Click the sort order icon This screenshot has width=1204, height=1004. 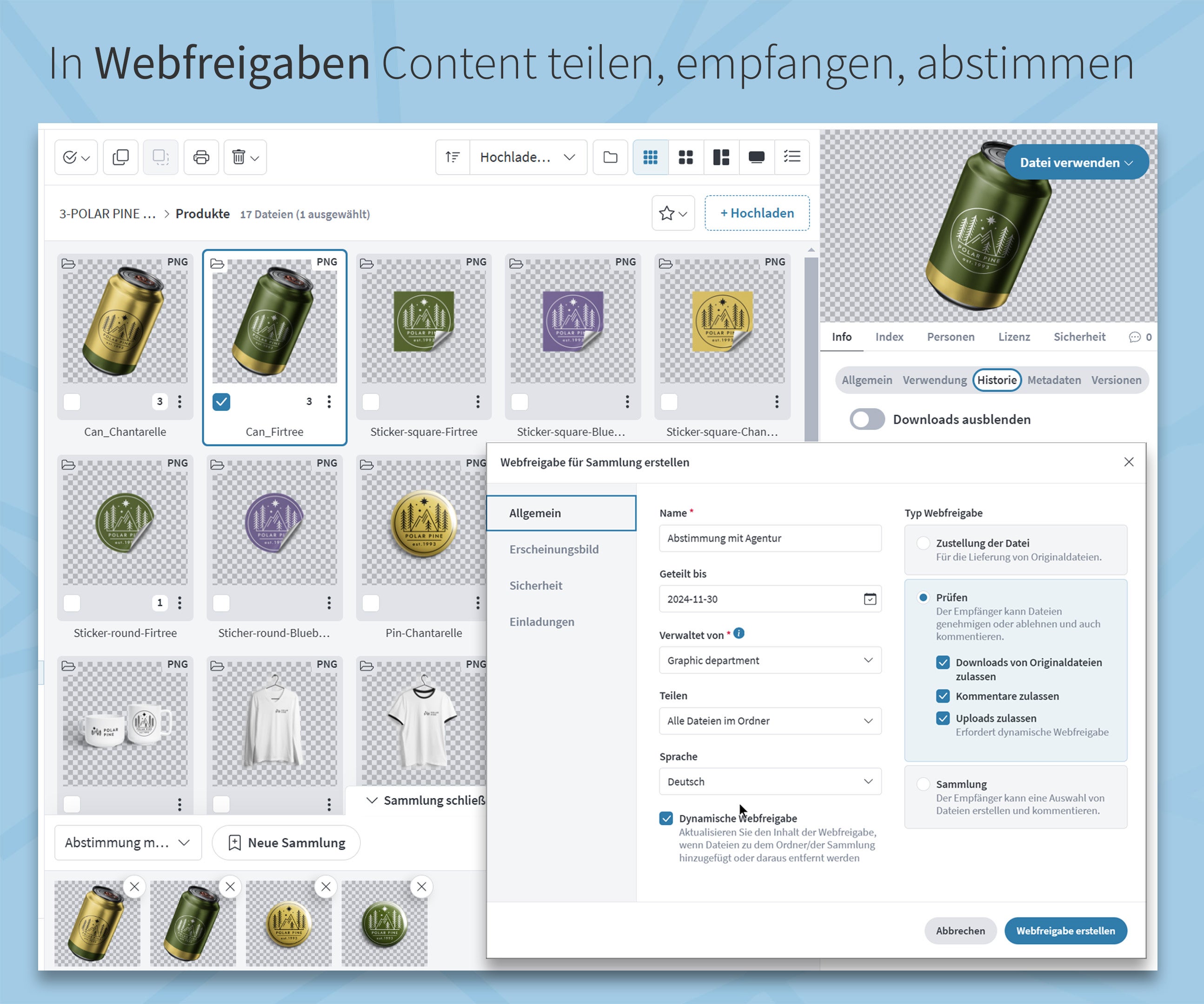tap(452, 157)
